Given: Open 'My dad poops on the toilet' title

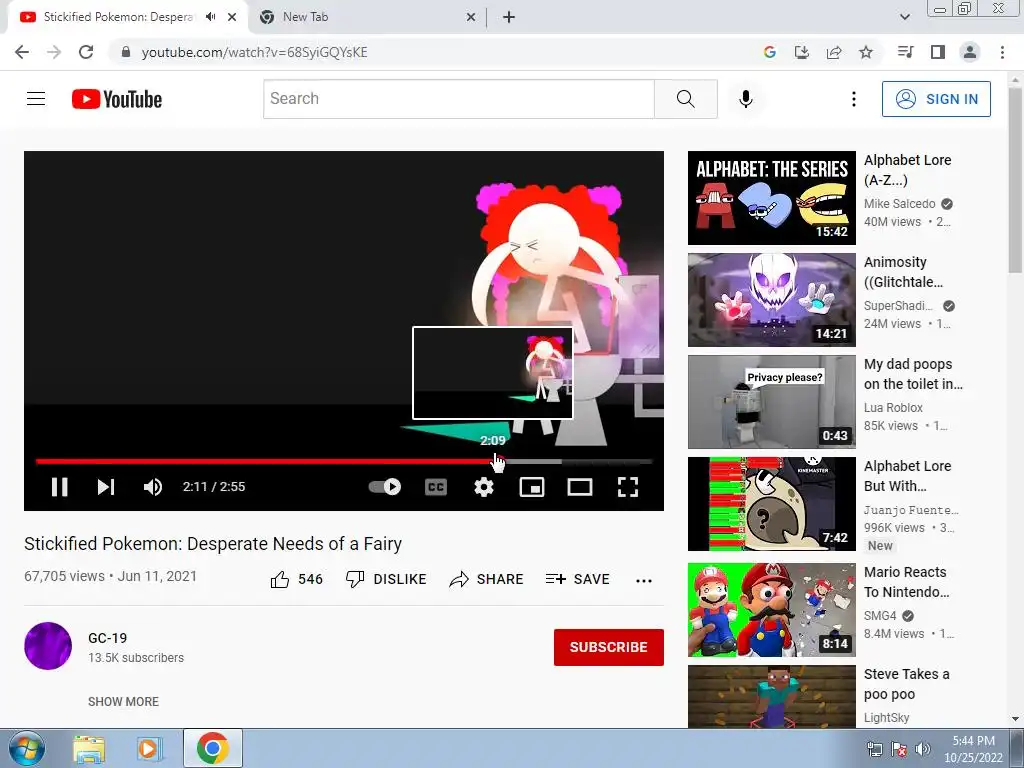Looking at the screenshot, I should tap(913, 374).
